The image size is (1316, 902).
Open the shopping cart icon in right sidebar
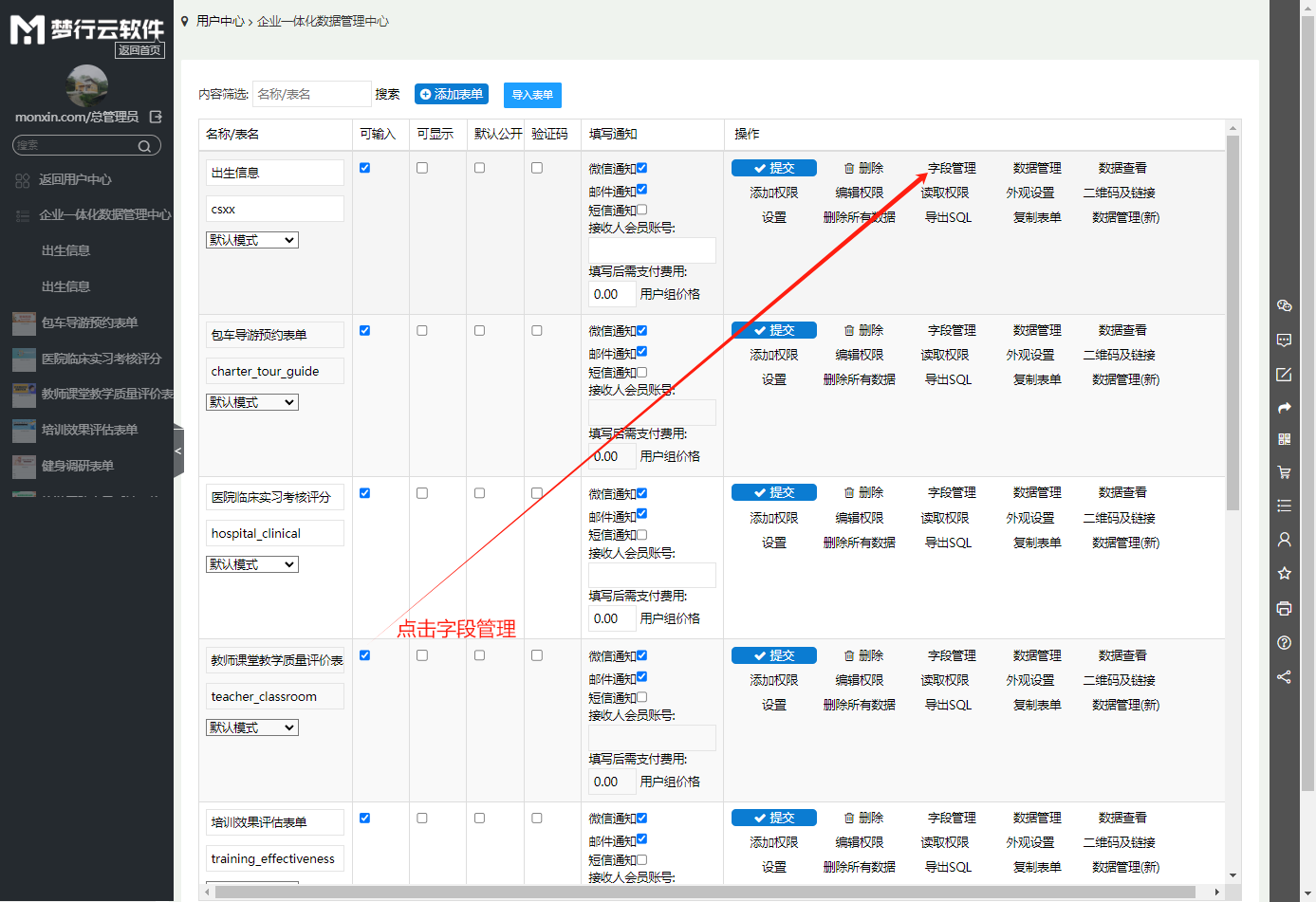(1284, 471)
